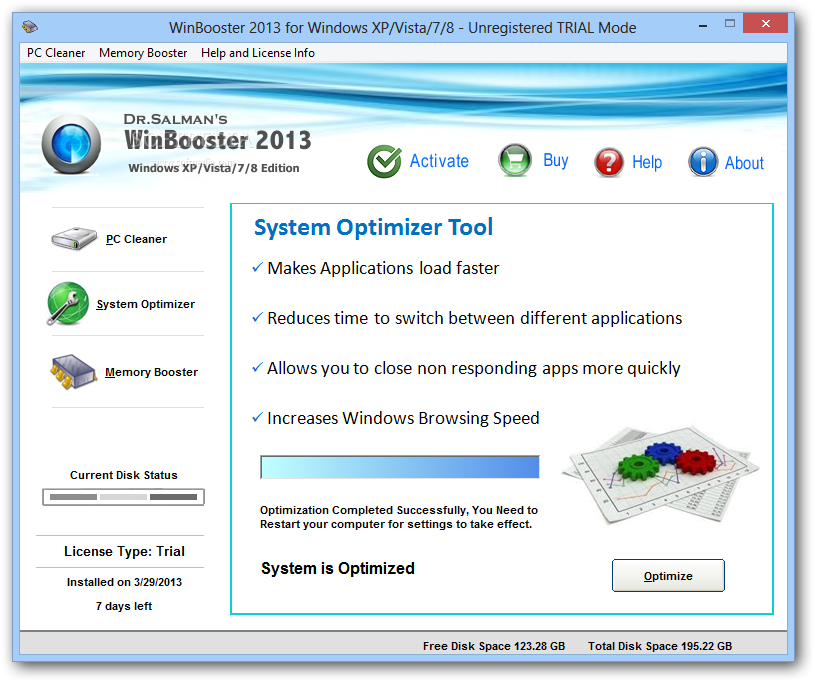Select the PC Cleaner sidebar label
The height and width of the screenshot is (682, 815).
pyautogui.click(x=136, y=239)
